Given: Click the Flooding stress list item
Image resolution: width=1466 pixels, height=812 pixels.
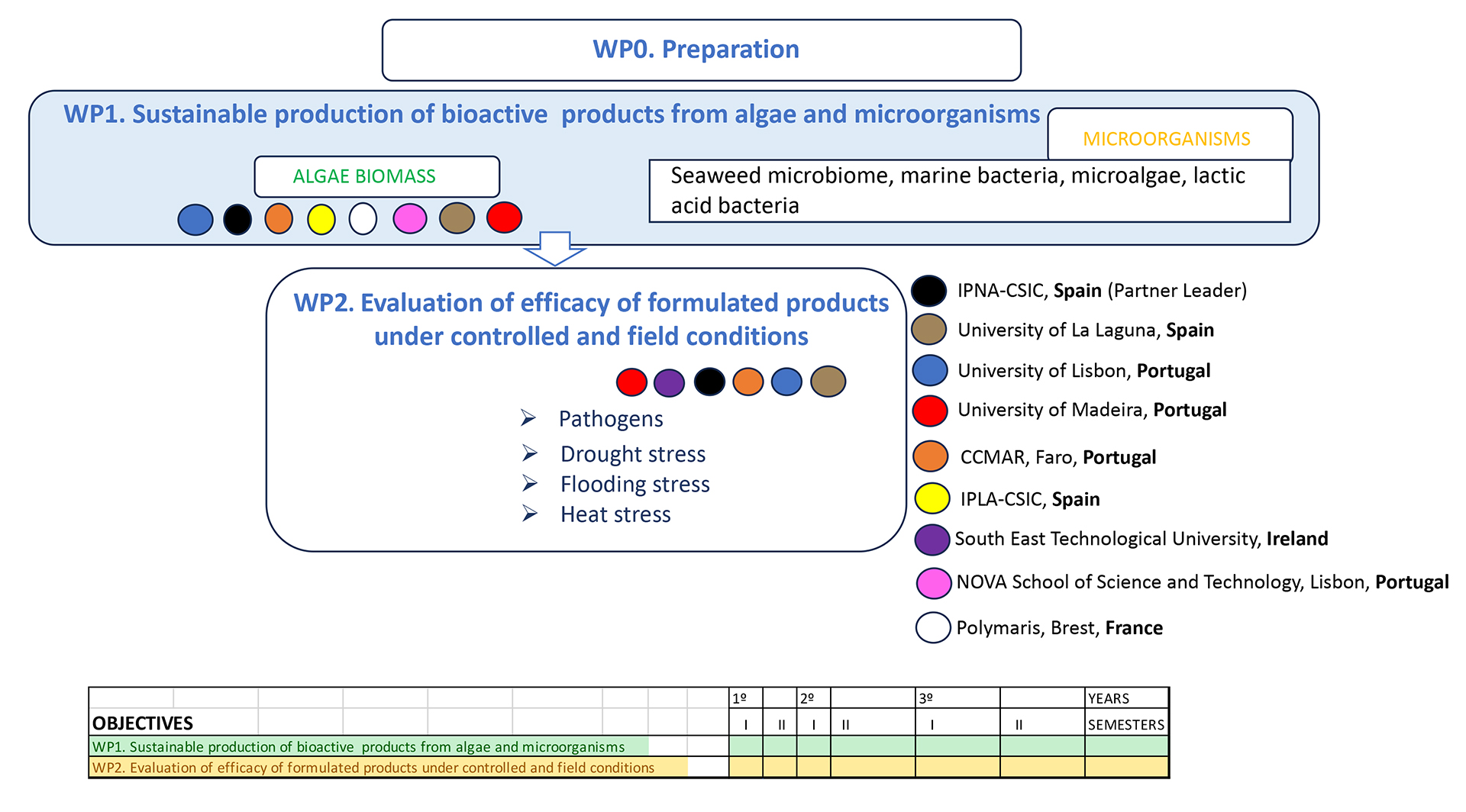Looking at the screenshot, I should [635, 485].
